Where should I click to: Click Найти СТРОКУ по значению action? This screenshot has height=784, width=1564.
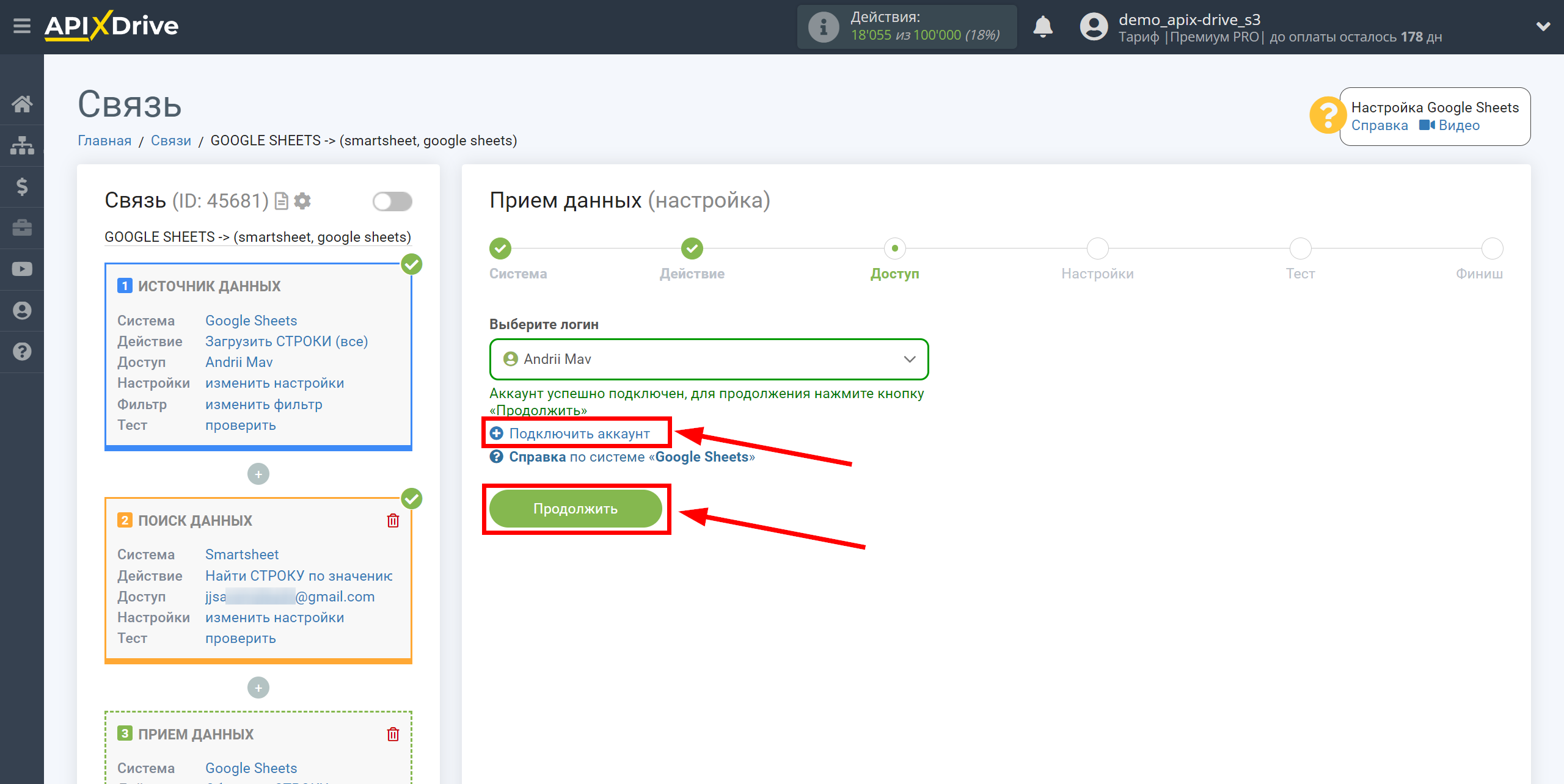tap(299, 576)
